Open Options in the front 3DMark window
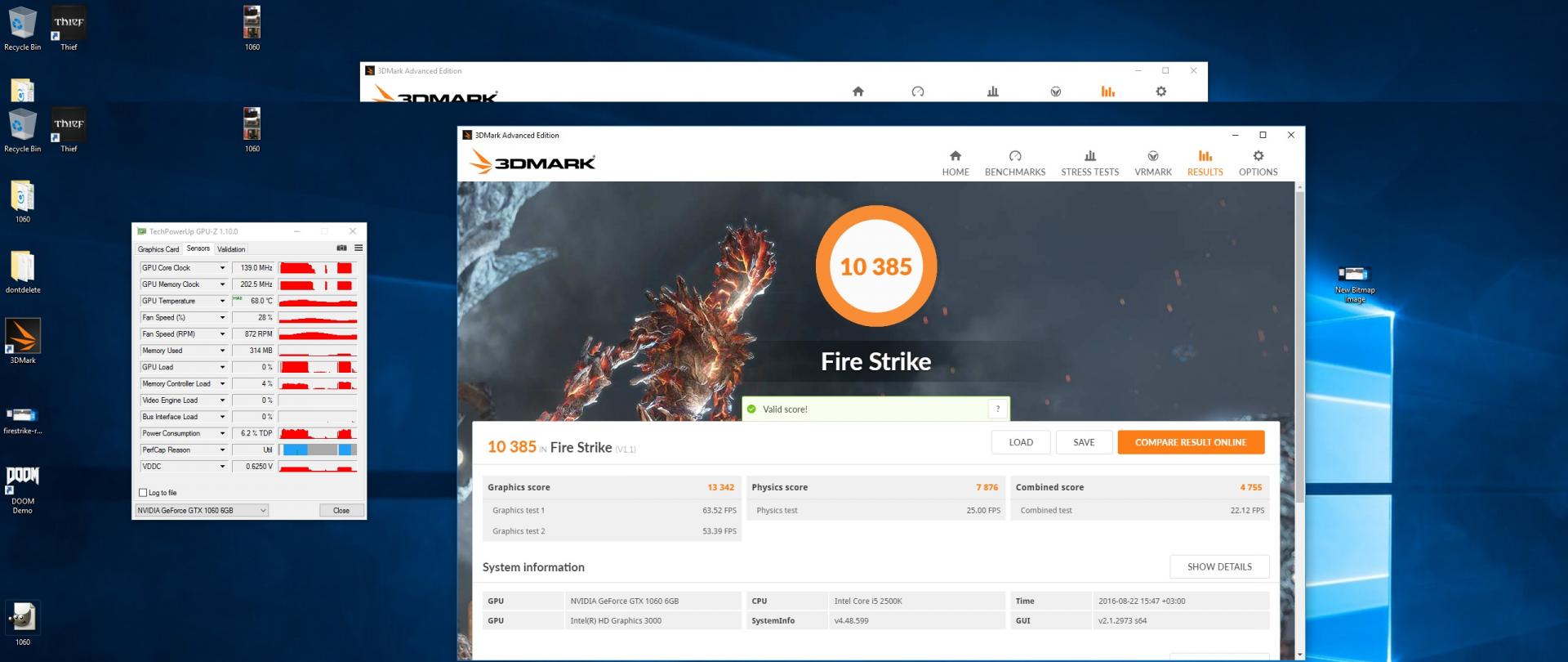 click(x=1258, y=163)
